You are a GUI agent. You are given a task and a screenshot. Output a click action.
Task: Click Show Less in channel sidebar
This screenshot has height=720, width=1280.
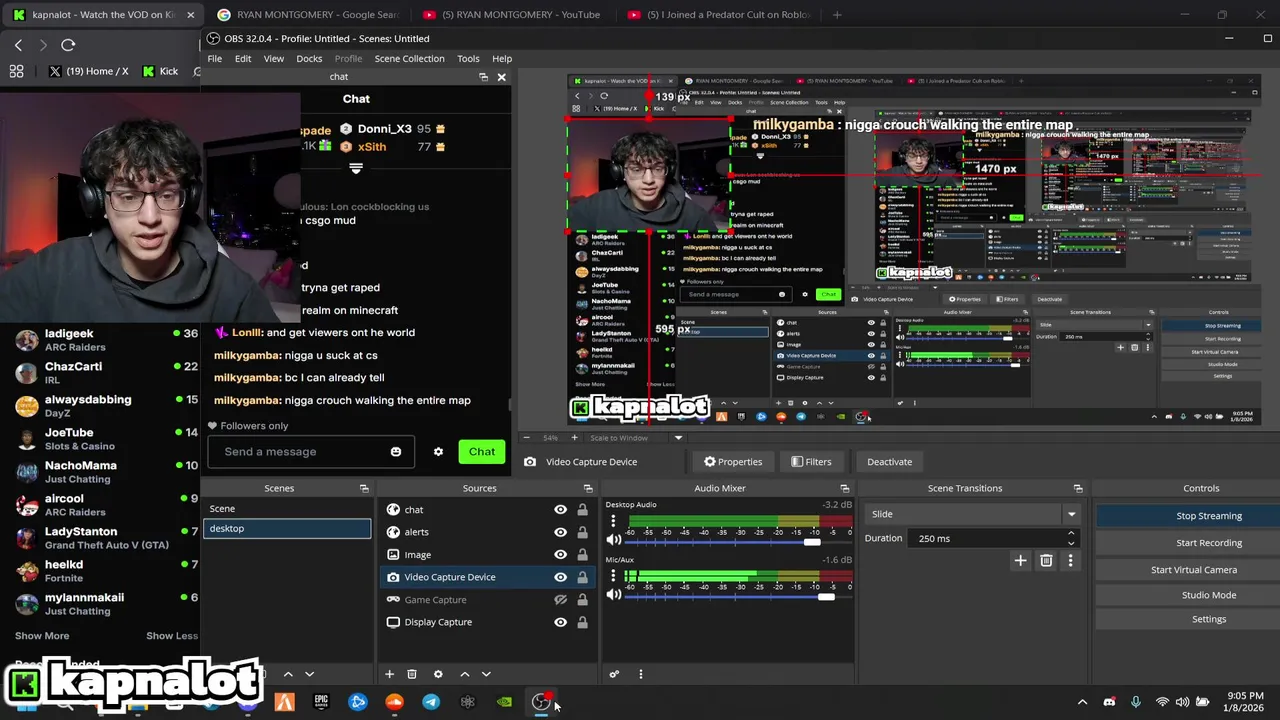pyautogui.click(x=172, y=636)
